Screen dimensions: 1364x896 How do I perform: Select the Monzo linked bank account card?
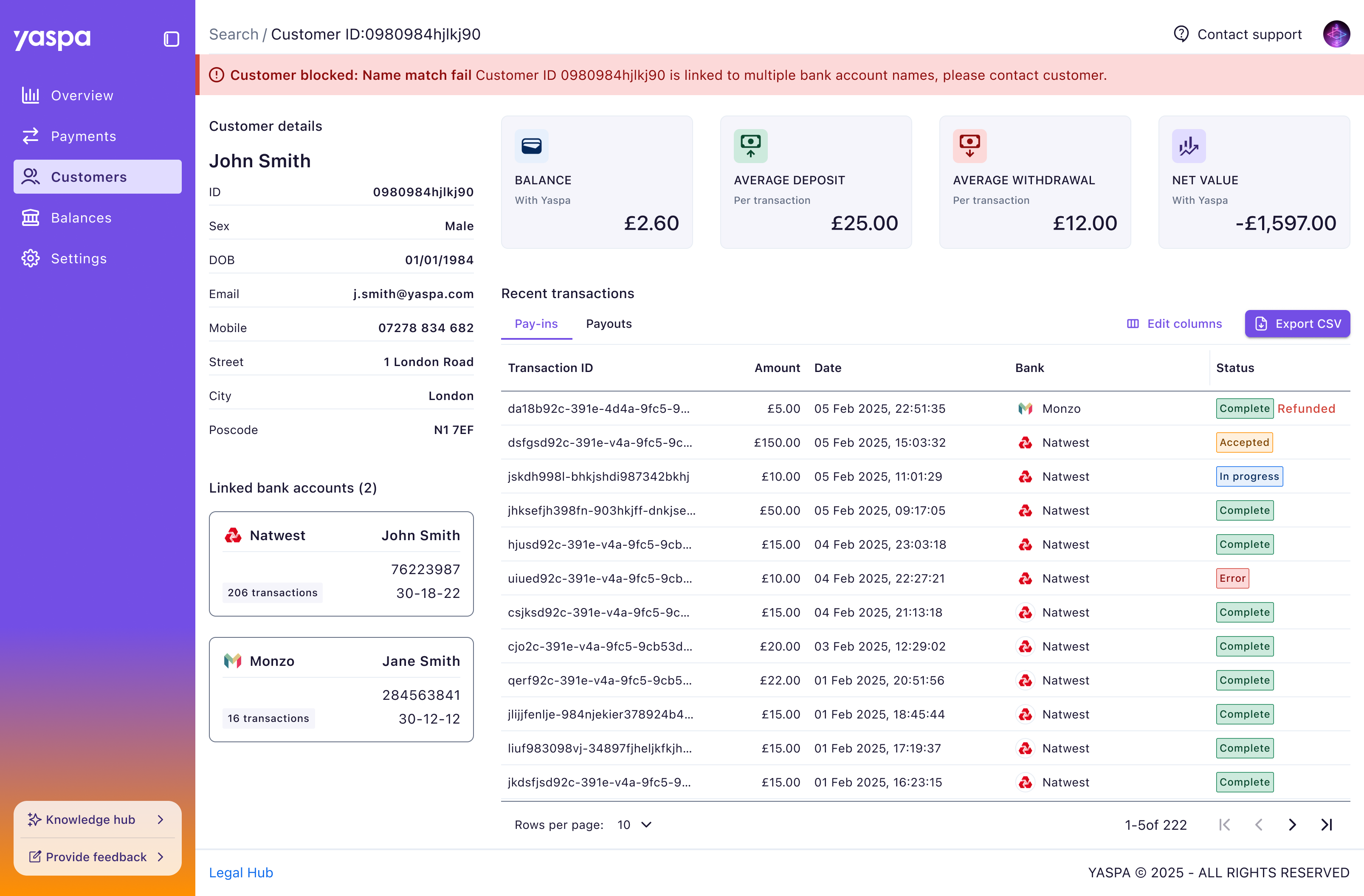click(341, 689)
